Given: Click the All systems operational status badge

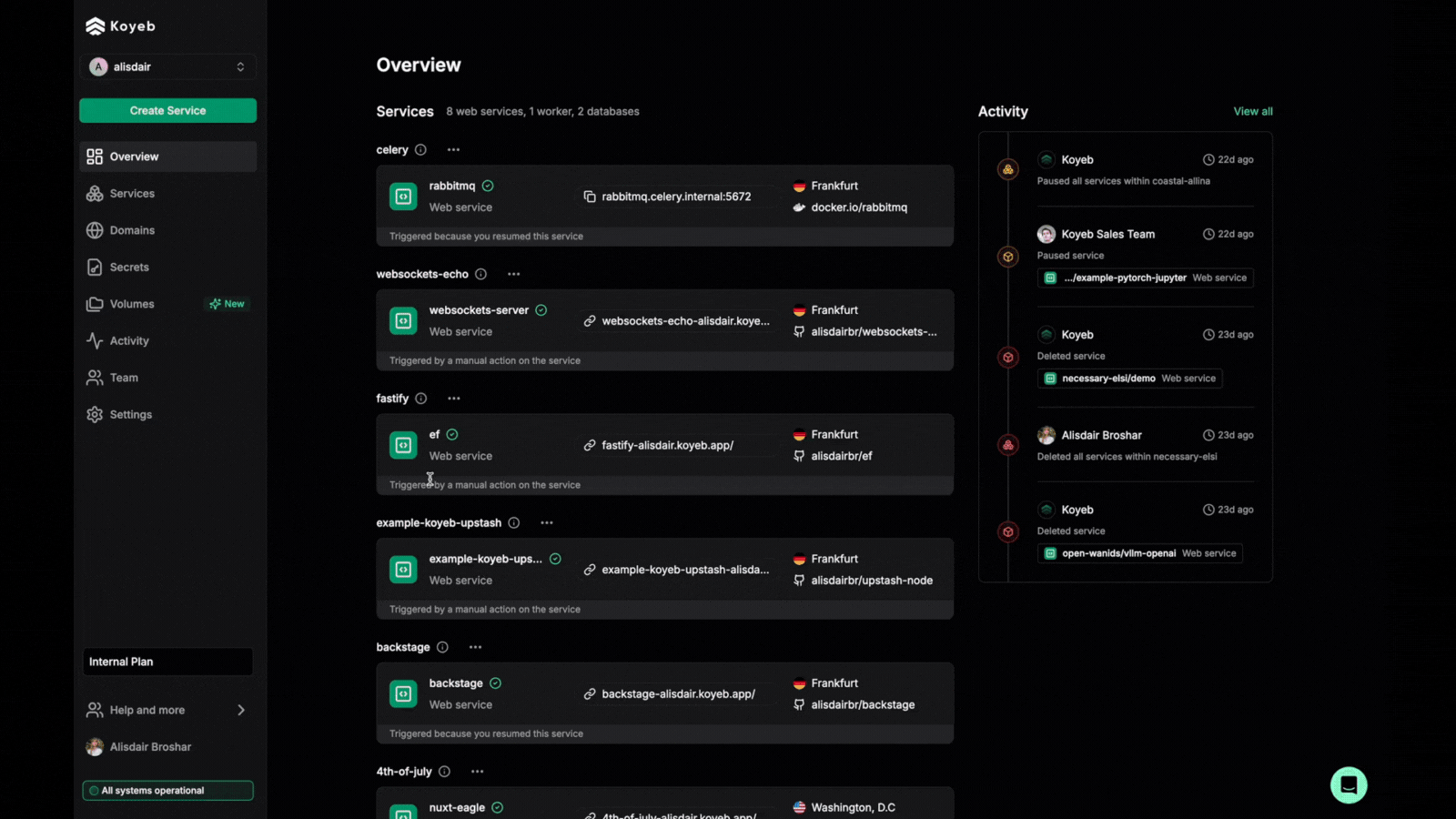Looking at the screenshot, I should (167, 791).
